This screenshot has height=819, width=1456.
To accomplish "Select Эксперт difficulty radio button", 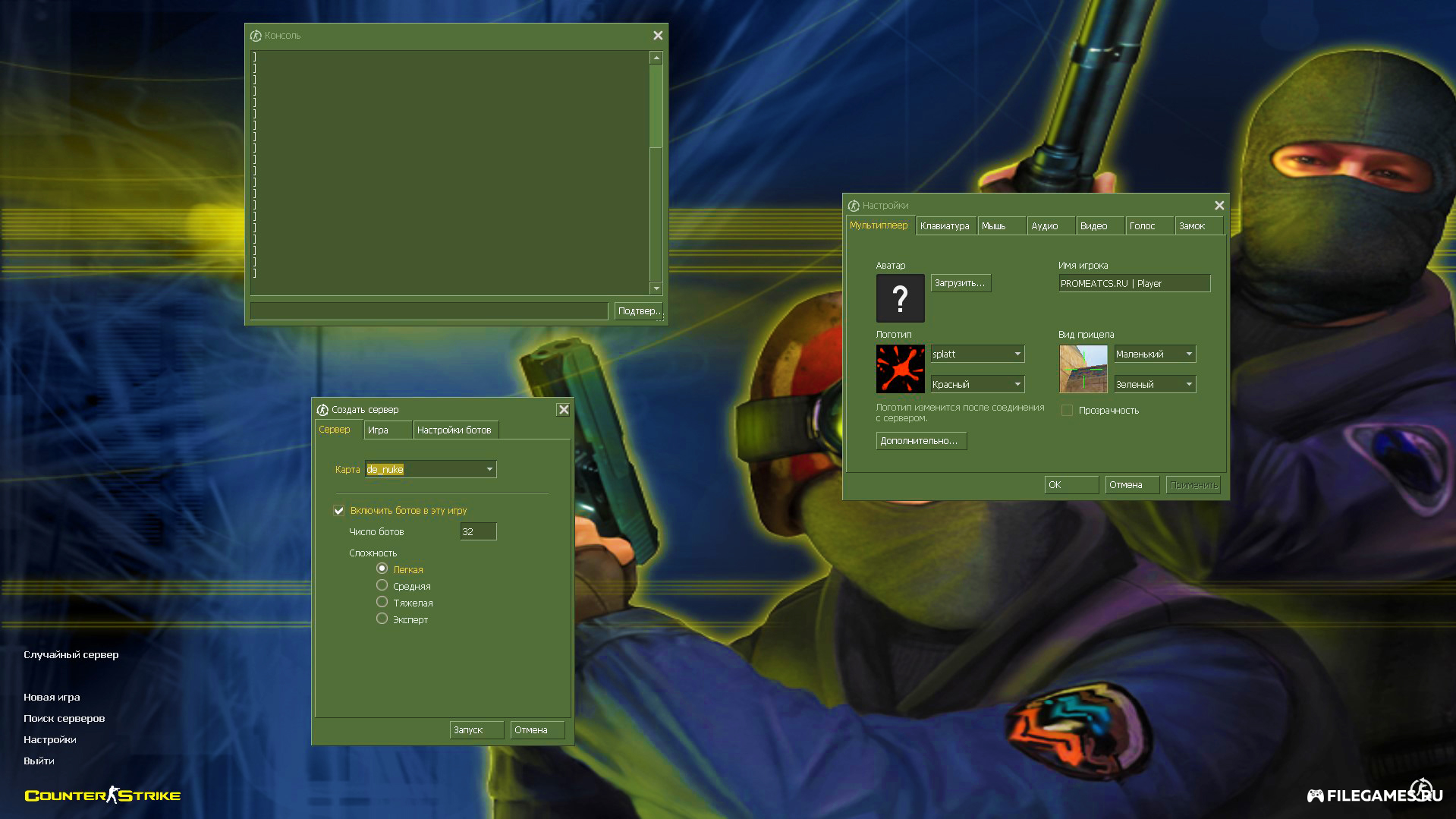I will click(382, 619).
